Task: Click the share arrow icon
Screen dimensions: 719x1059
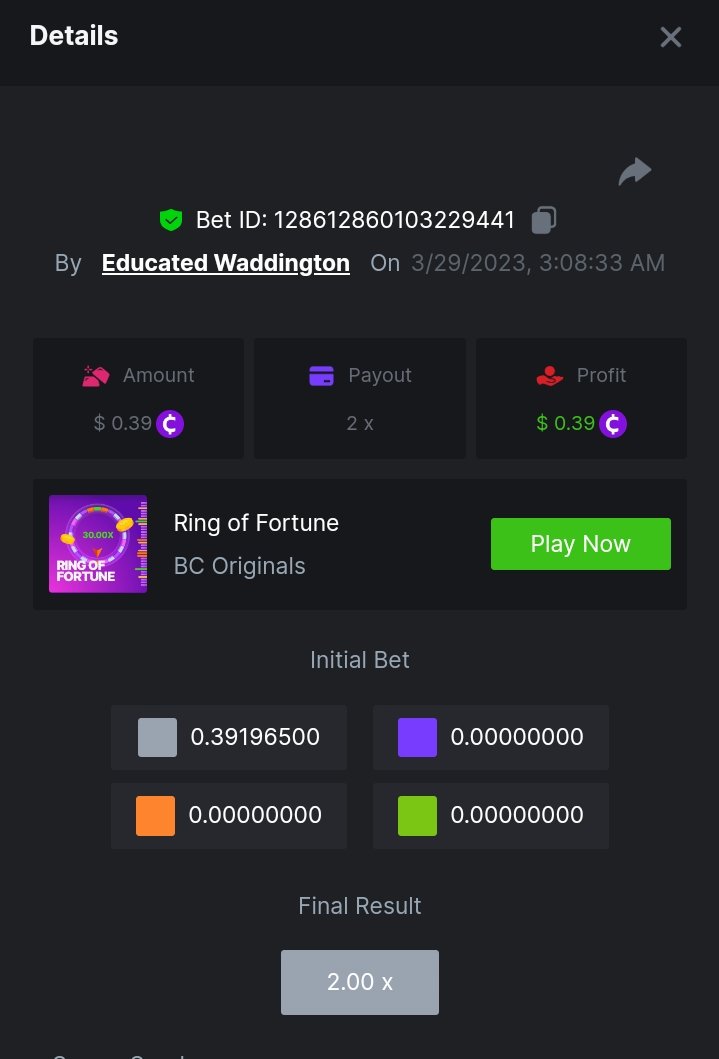Action: point(635,172)
